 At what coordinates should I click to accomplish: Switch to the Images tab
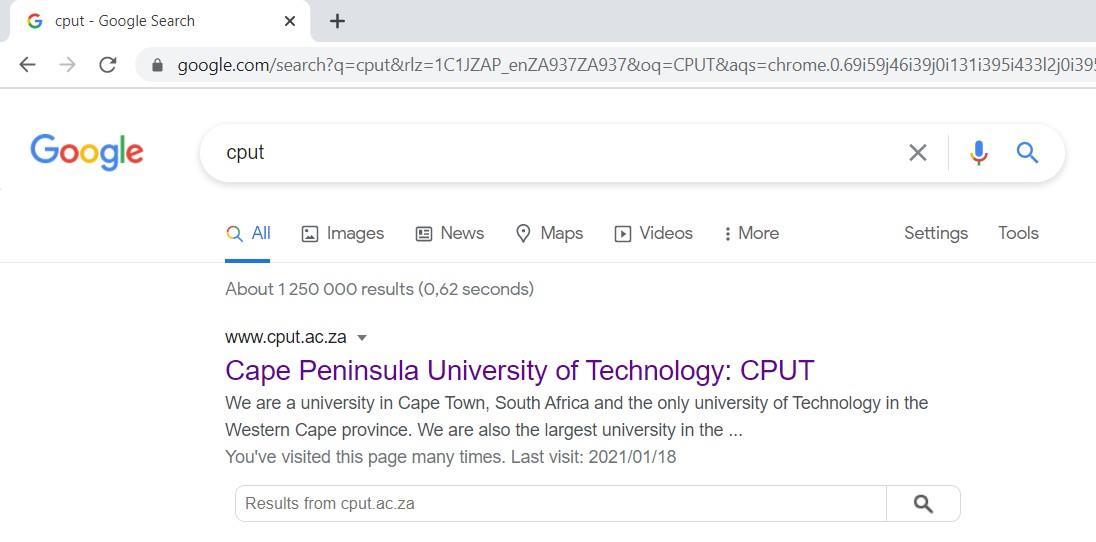343,233
